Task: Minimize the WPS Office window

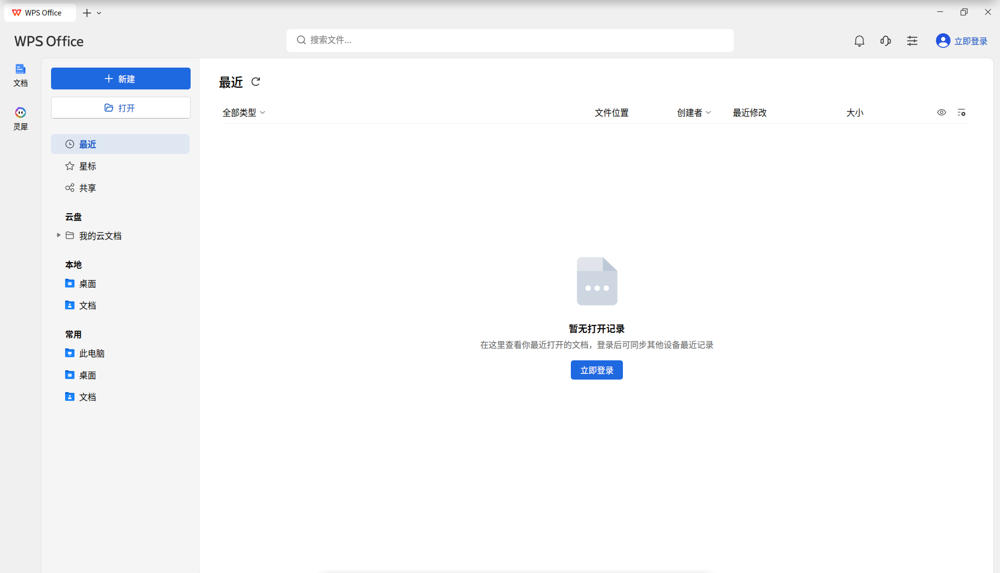Action: click(939, 12)
